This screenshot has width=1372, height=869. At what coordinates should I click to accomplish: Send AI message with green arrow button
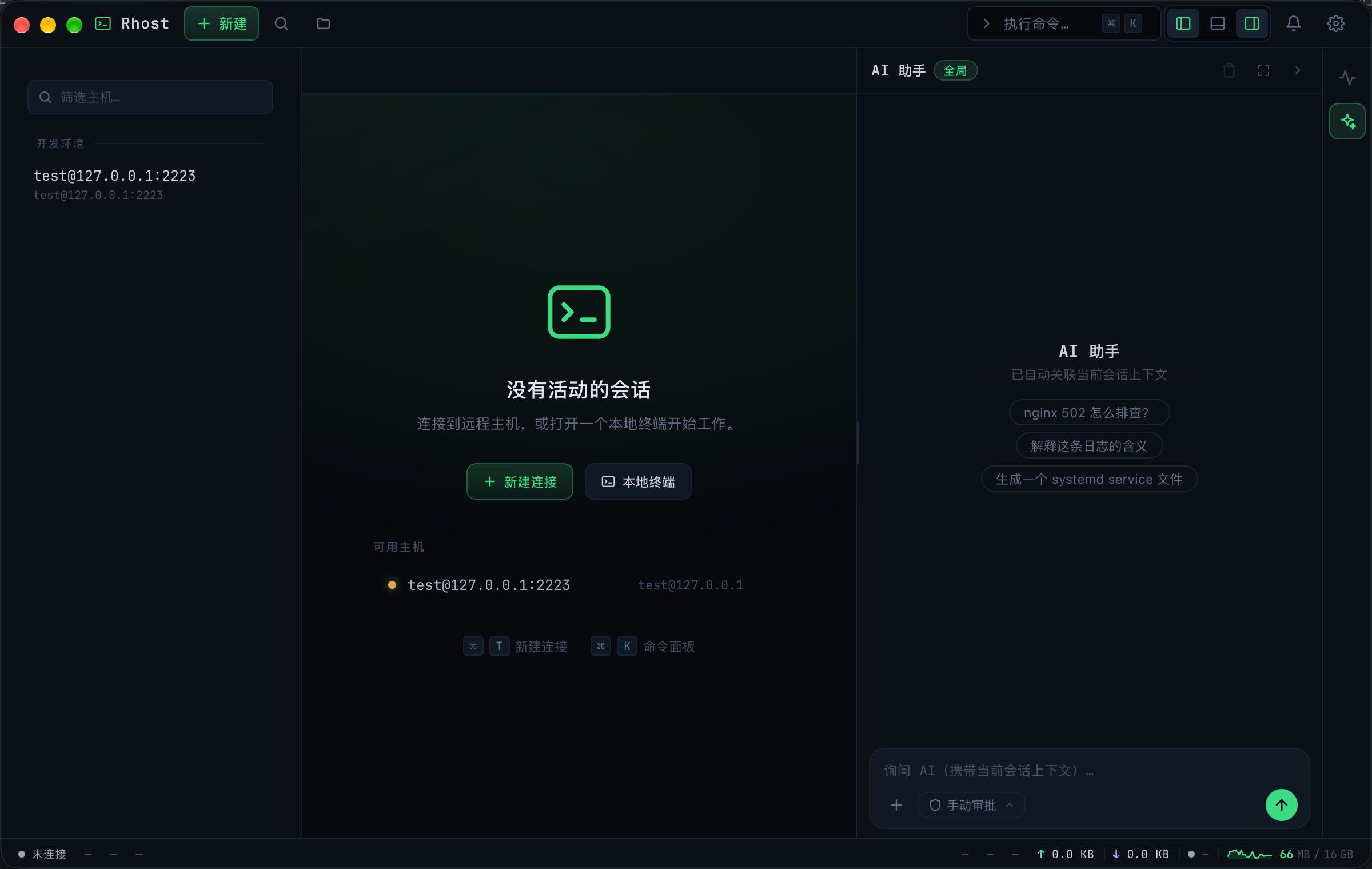1282,805
